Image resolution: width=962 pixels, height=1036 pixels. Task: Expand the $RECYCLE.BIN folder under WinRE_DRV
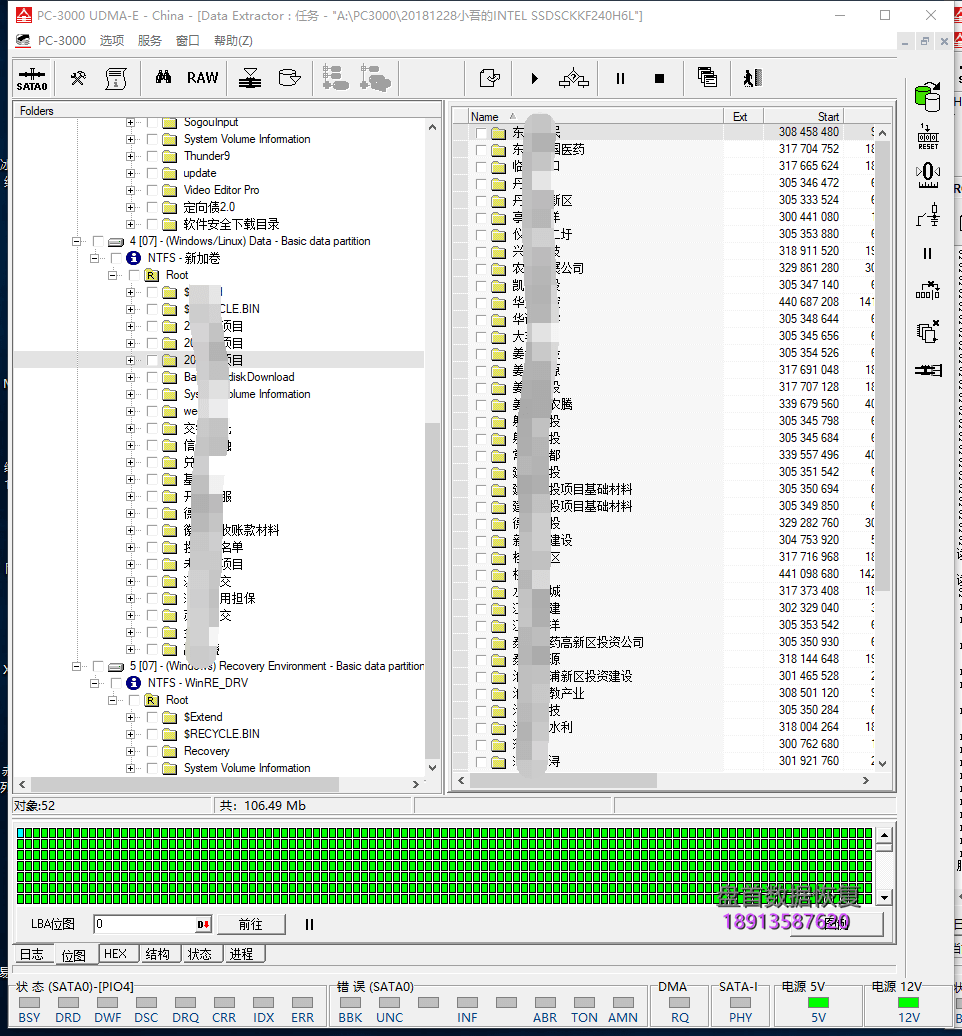(x=130, y=734)
